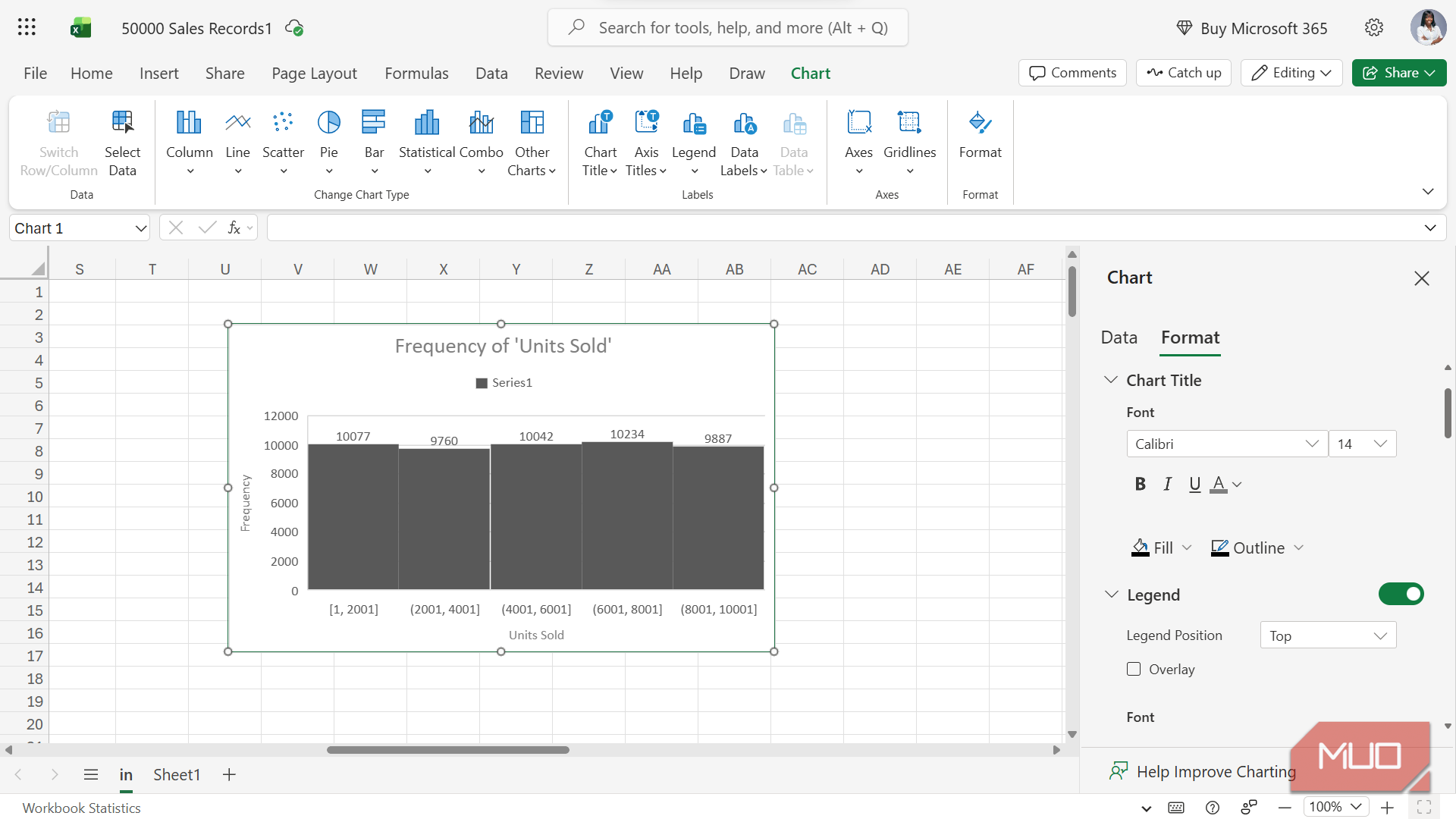Viewport: 1456px width, 819px height.
Task: Open the Data Labels menu
Action: pos(744,143)
